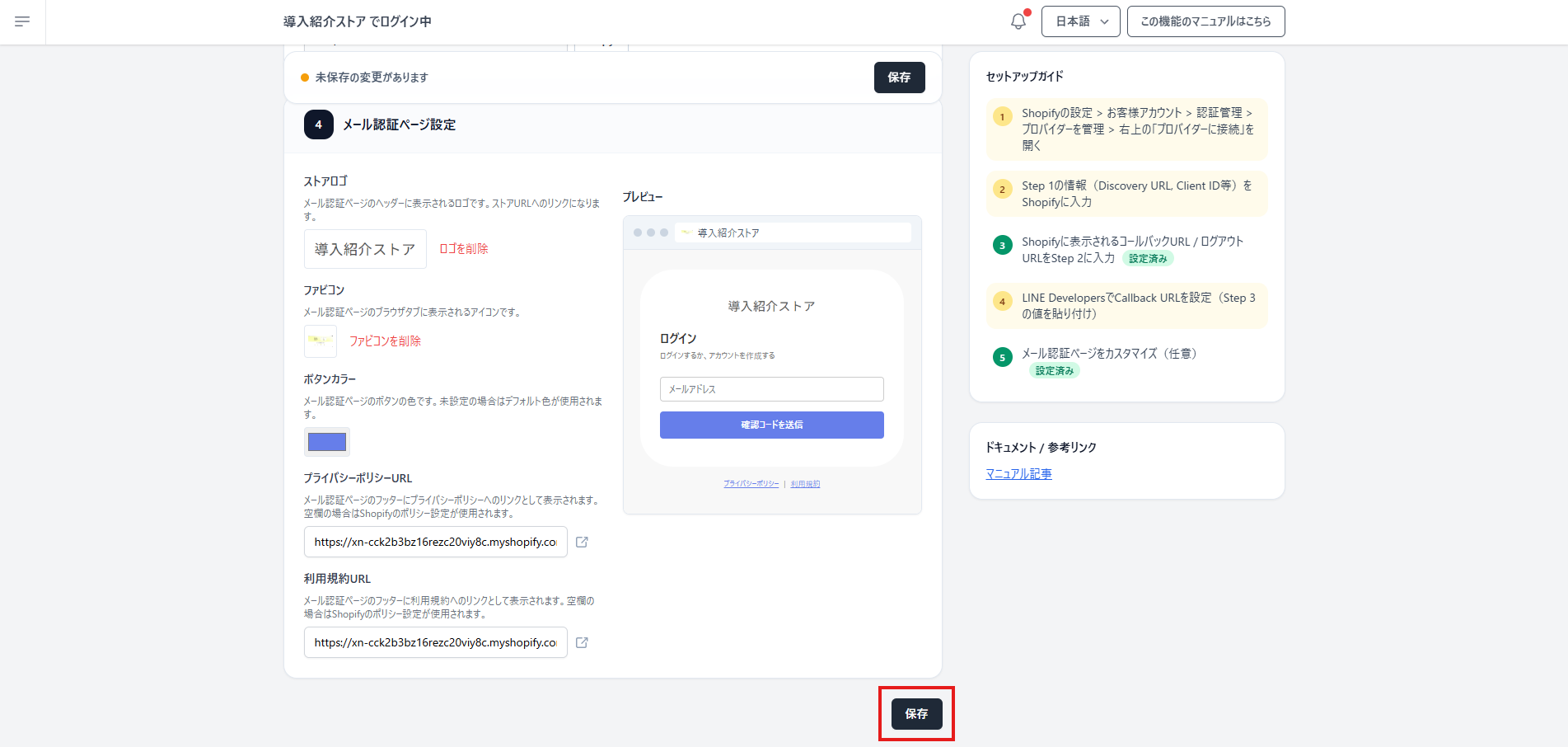This screenshot has height=747, width=1568.
Task: Delete the store logo via ロゴを削除
Action: [x=463, y=249]
